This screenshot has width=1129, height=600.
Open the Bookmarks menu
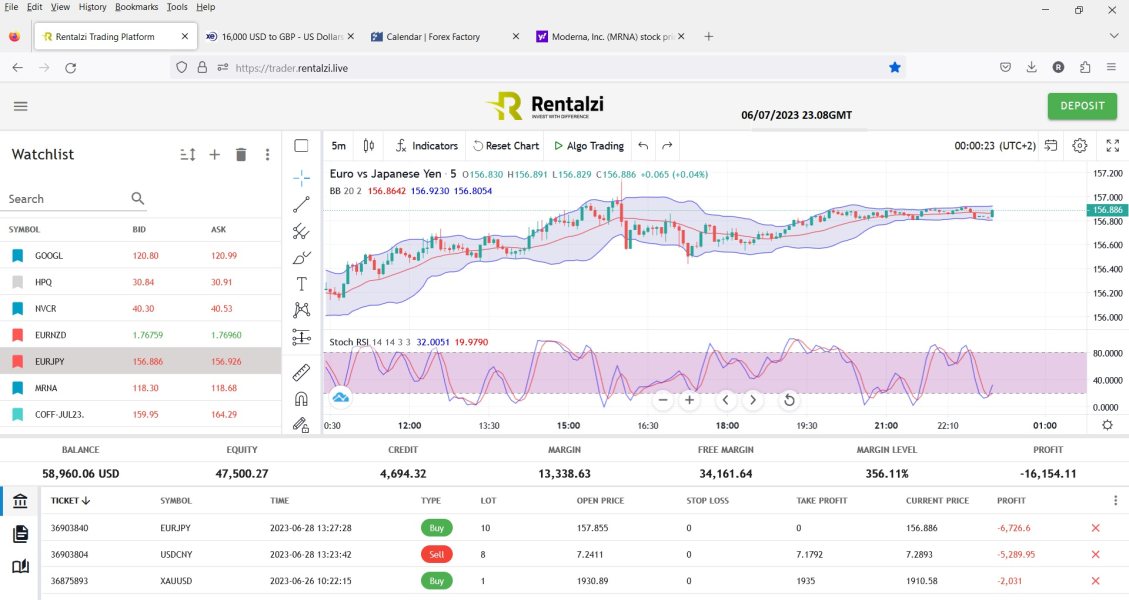click(x=136, y=7)
